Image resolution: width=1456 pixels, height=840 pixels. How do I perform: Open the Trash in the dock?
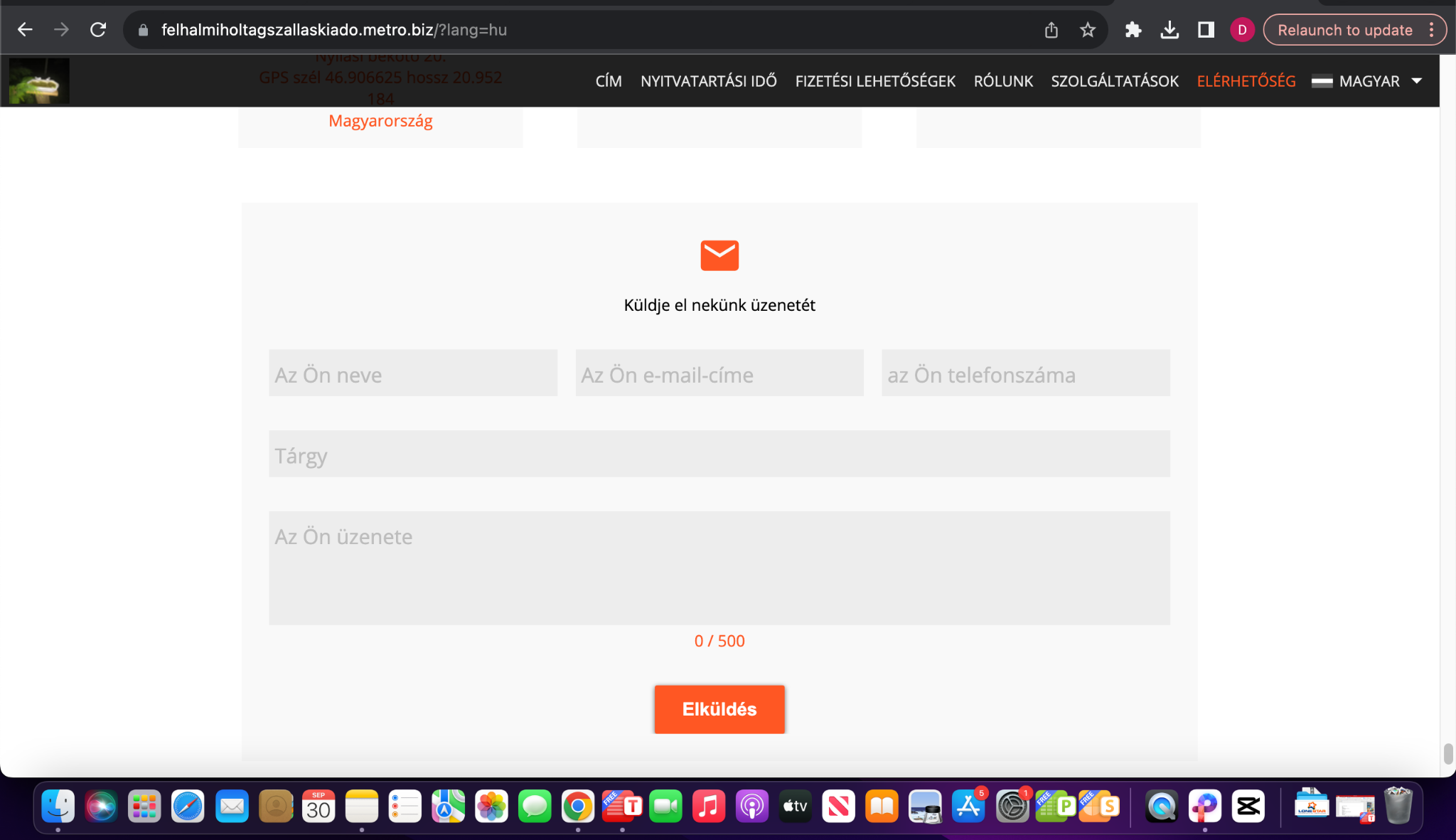[x=1398, y=807]
